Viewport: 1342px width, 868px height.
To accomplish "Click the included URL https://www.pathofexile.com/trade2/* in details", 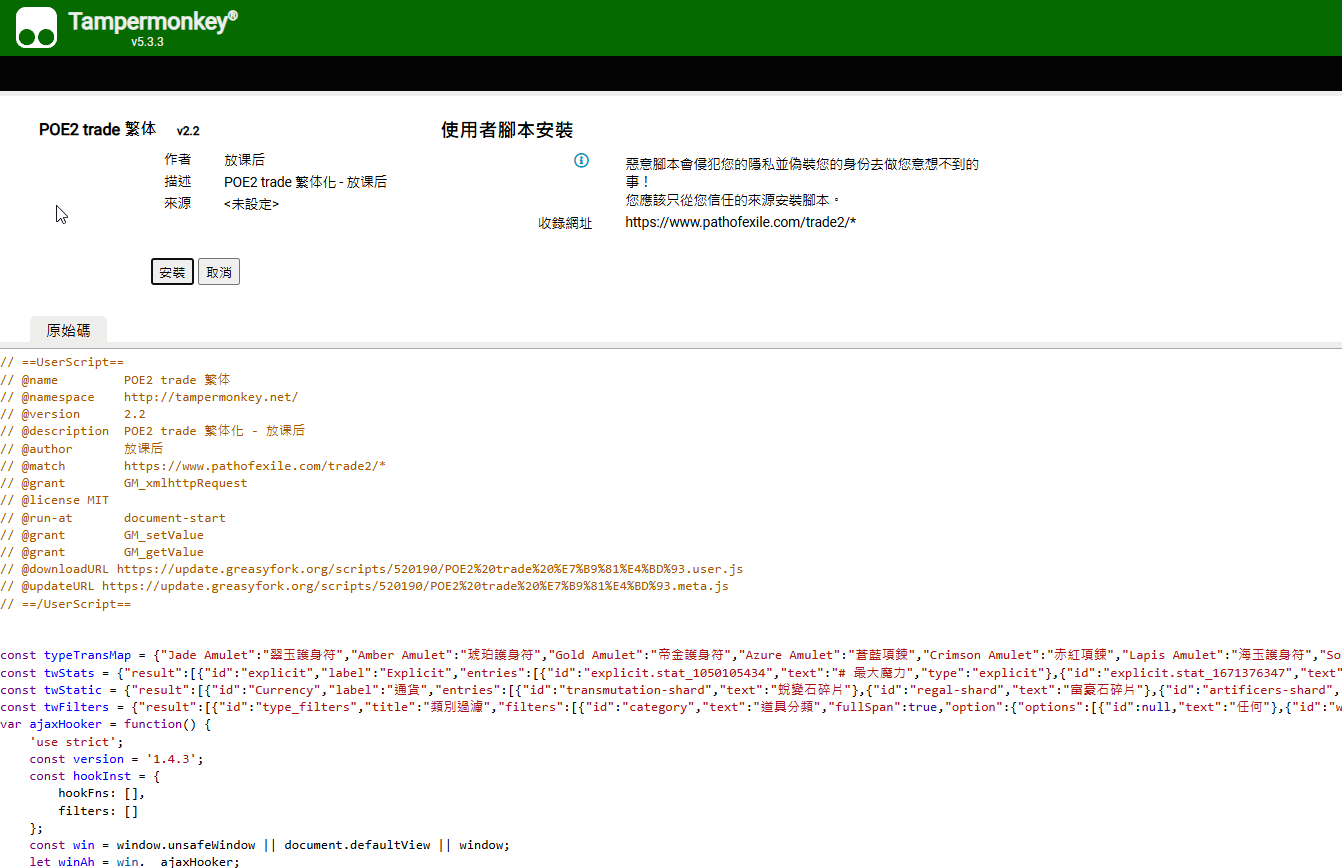I will click(740, 222).
